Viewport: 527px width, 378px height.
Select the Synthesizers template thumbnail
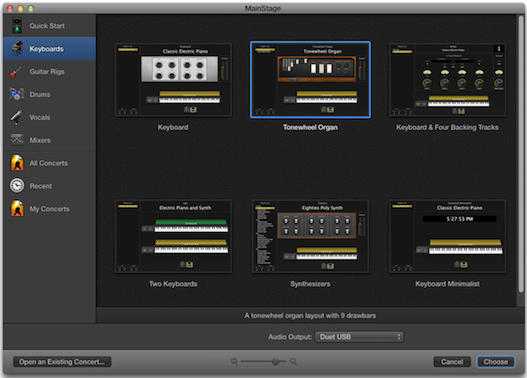click(x=310, y=236)
